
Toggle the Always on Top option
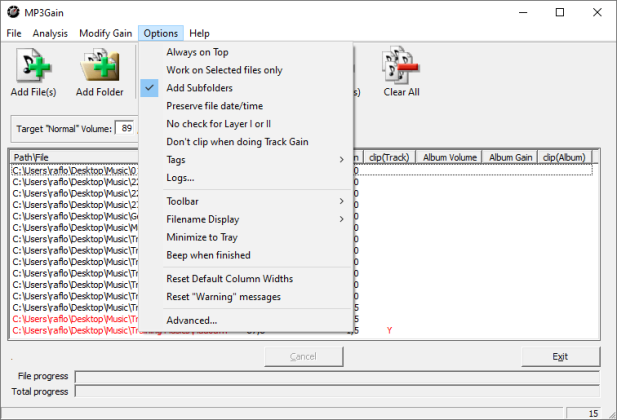[246, 52]
